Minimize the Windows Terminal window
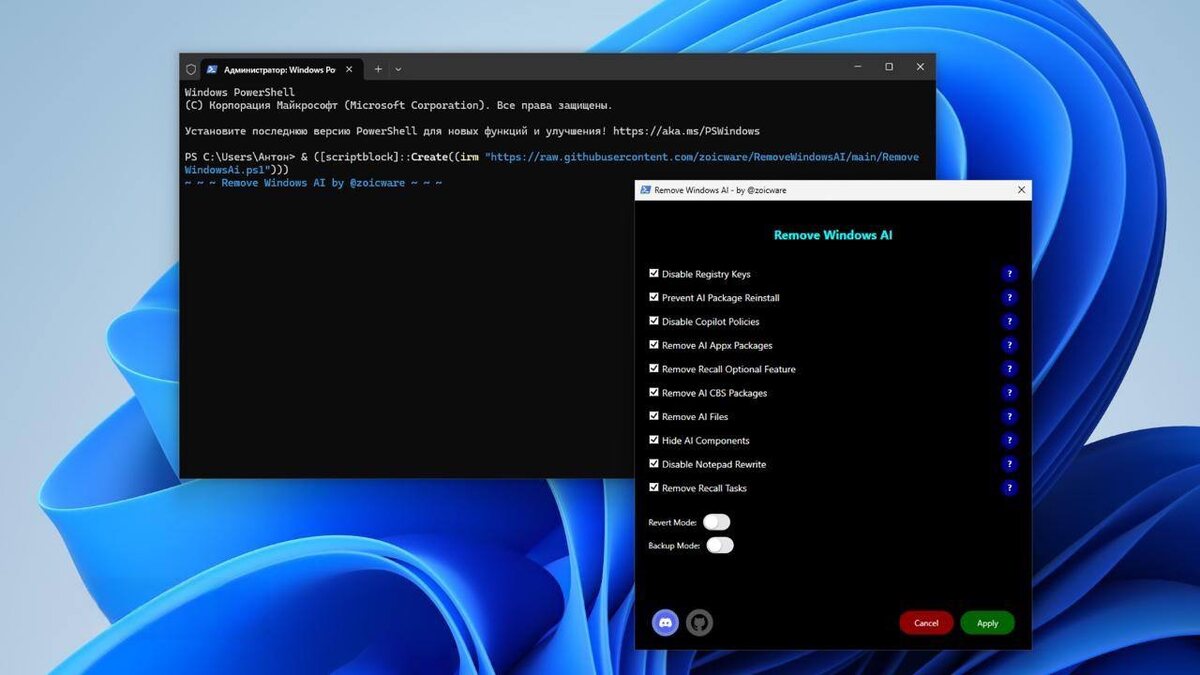Screen dimensions: 1200x675 tap(858, 67)
